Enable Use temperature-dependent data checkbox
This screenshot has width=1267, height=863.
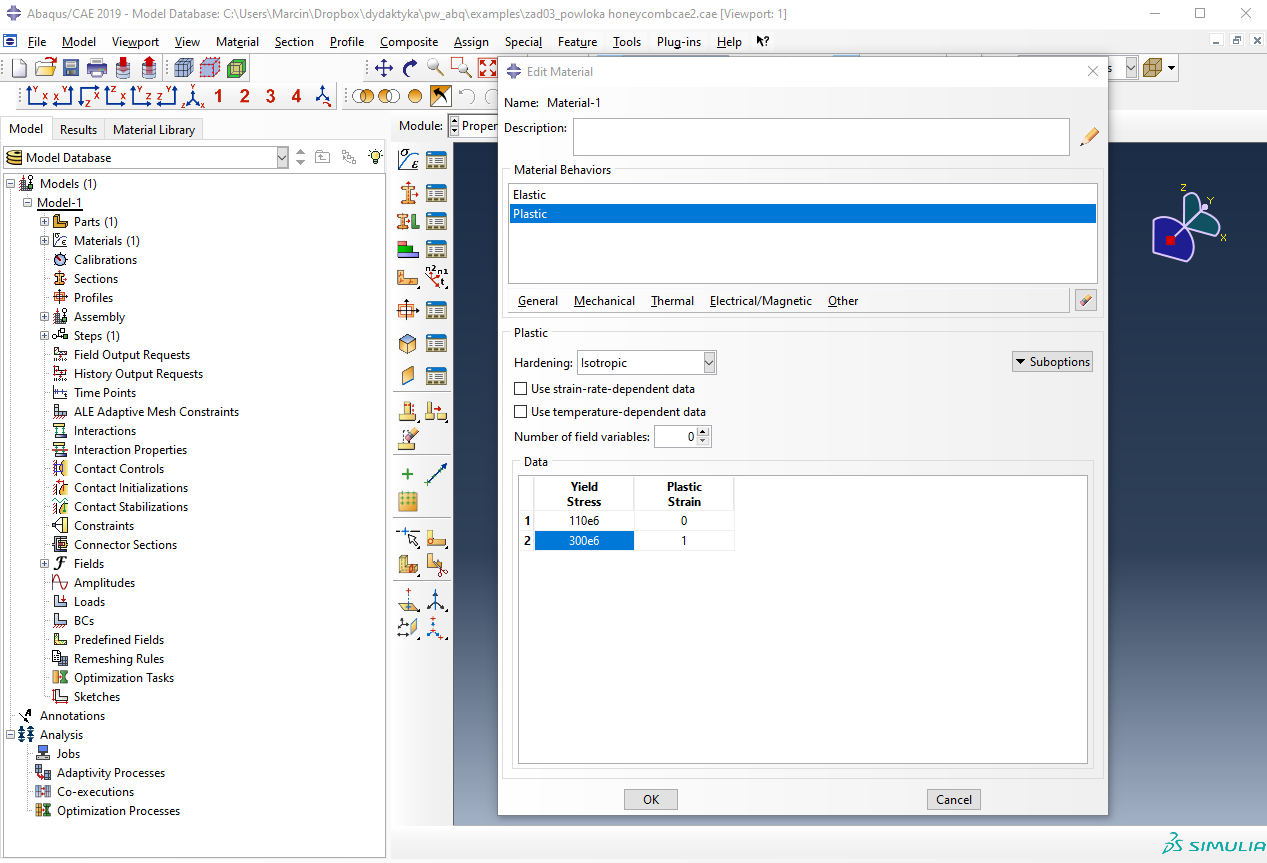click(520, 412)
